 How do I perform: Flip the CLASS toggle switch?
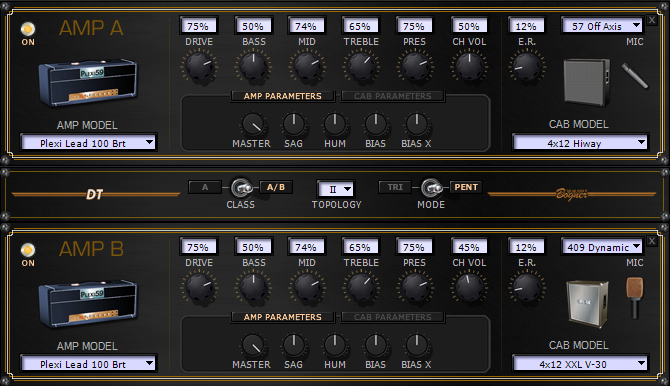pos(241,188)
